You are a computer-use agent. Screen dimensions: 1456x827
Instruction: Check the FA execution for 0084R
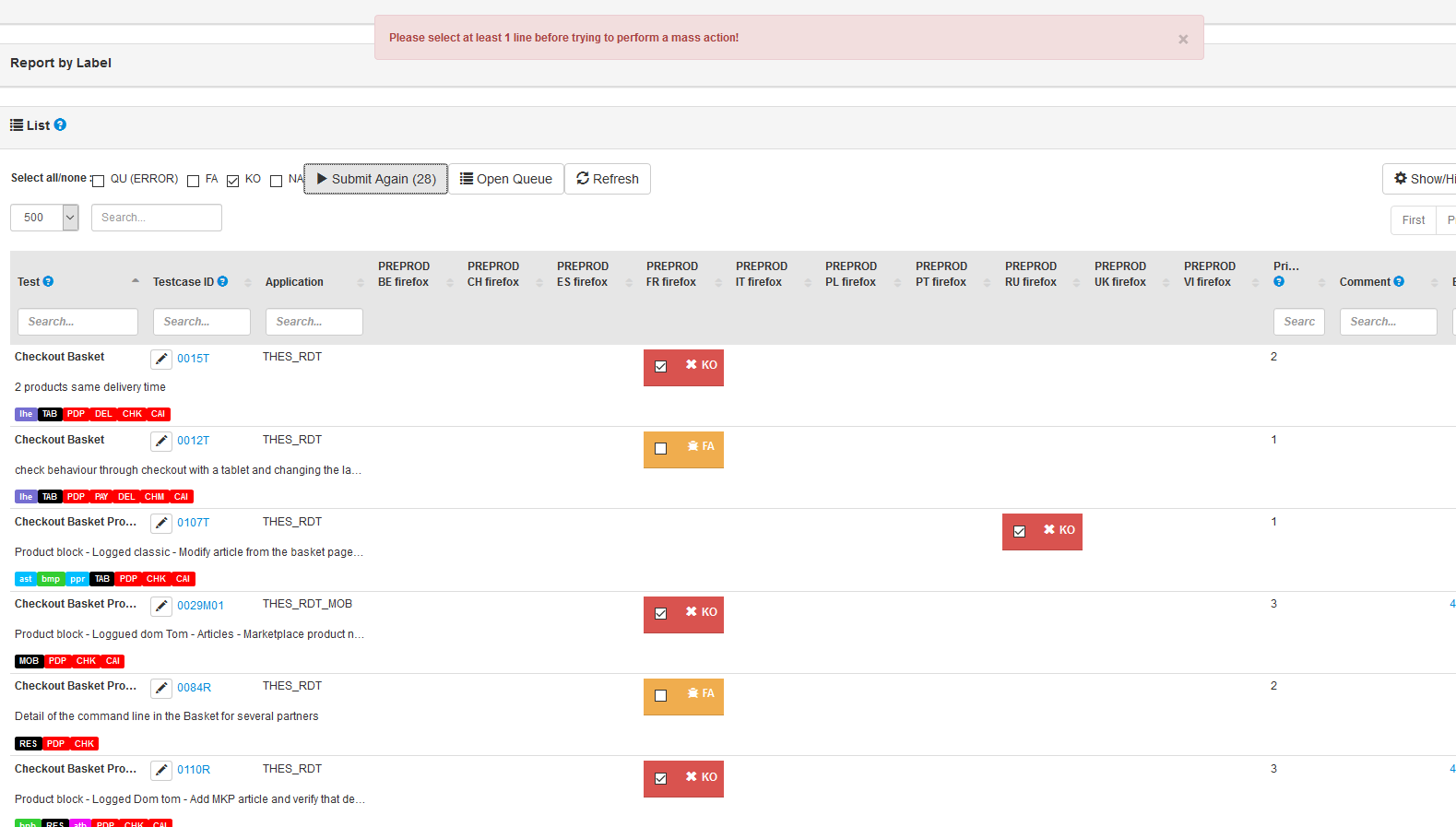660,695
